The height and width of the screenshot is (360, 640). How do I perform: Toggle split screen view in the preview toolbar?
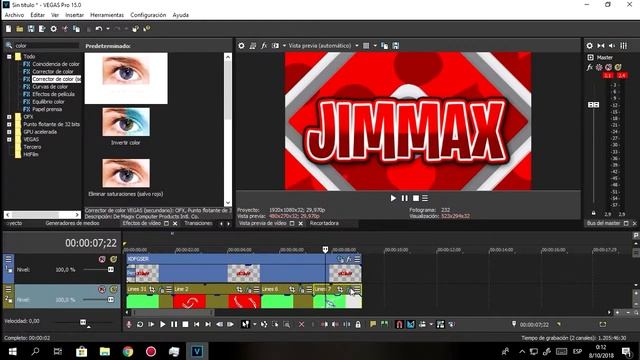[276, 46]
